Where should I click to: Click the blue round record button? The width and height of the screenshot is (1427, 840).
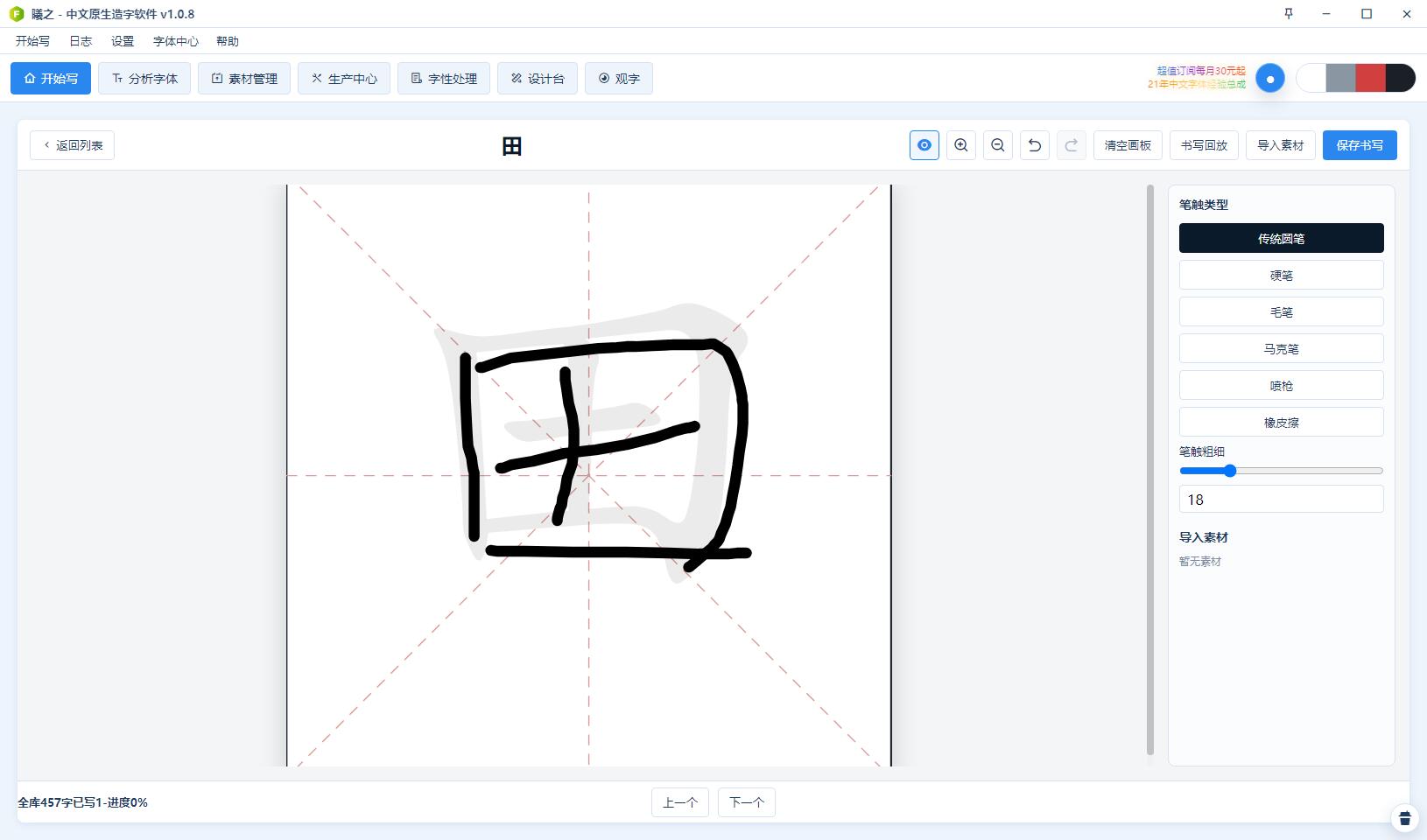(x=1269, y=78)
